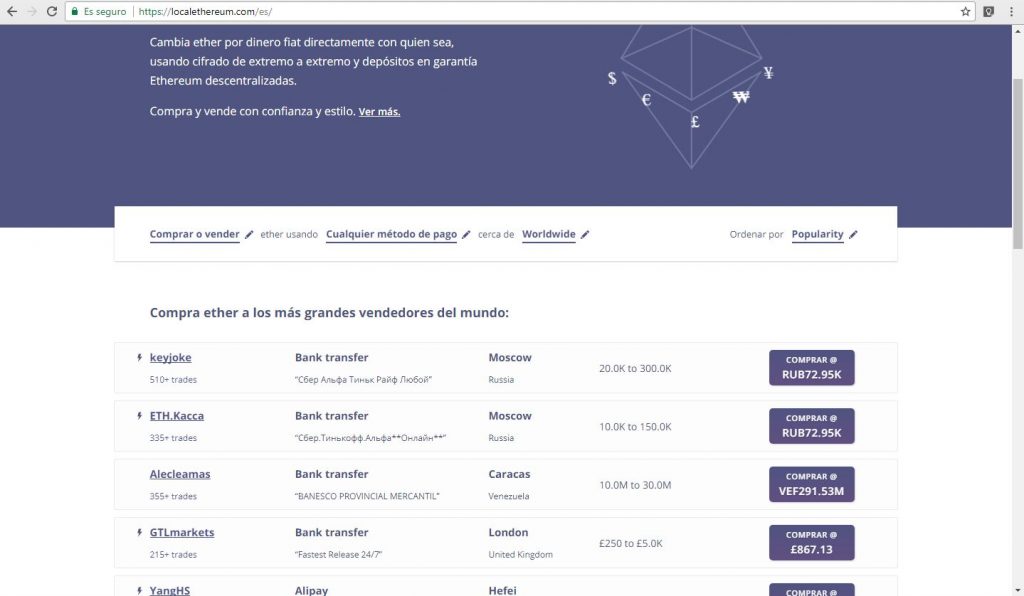Buy from ETH.Kacca at RUB72.95K
The width and height of the screenshot is (1024, 596).
[812, 426]
